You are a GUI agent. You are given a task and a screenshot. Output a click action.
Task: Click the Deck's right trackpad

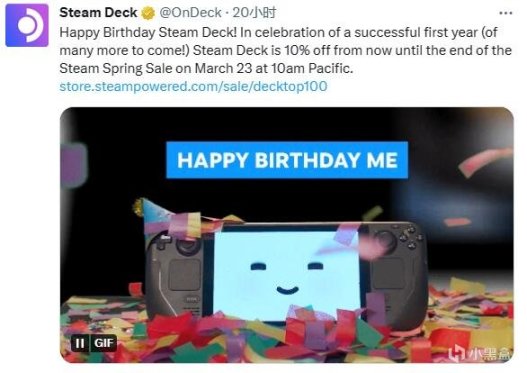coord(388,274)
